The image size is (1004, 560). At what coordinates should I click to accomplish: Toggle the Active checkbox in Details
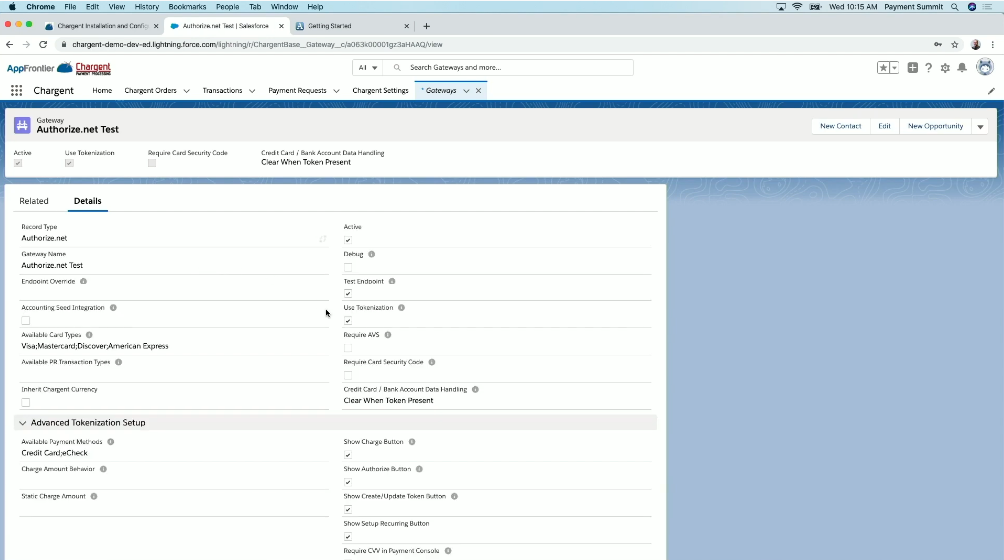click(348, 240)
